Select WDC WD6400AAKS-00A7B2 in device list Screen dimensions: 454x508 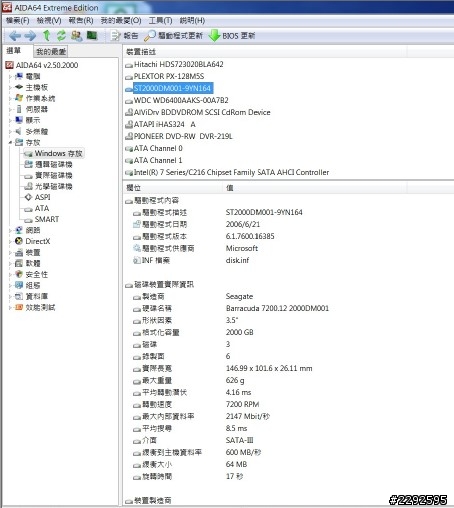181,100
